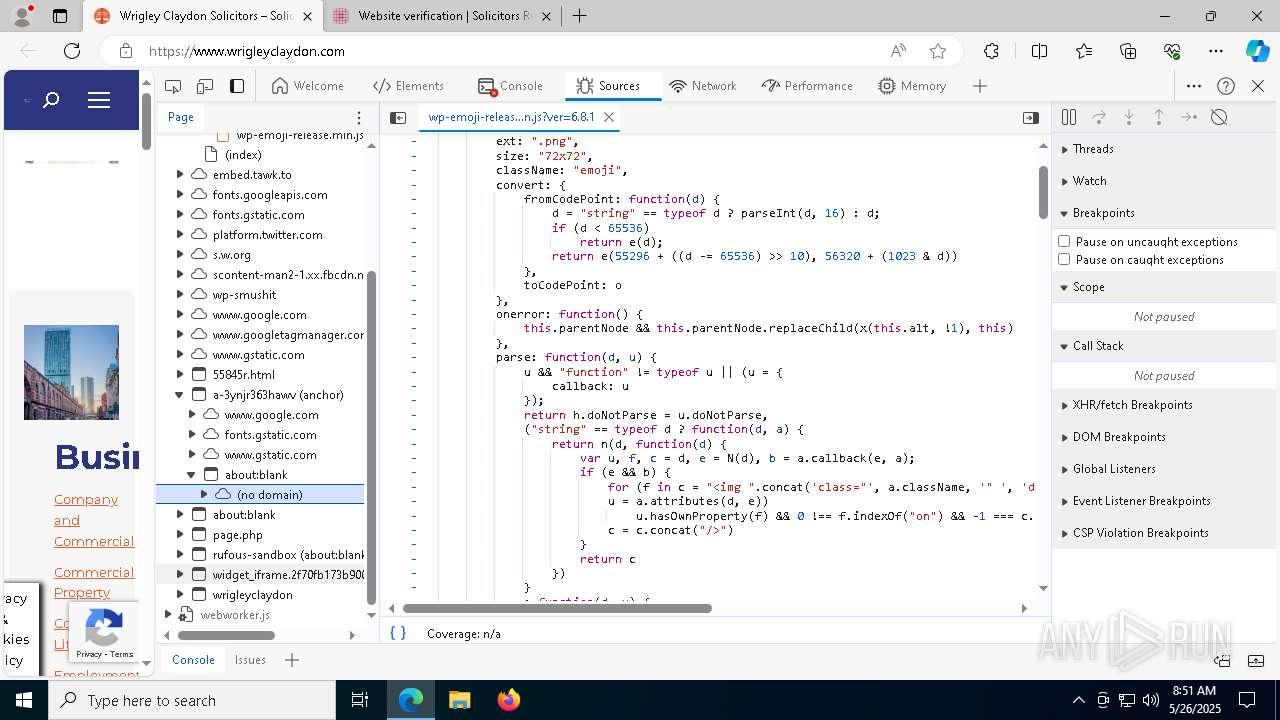Pretty print the source with braces icon

[398, 633]
